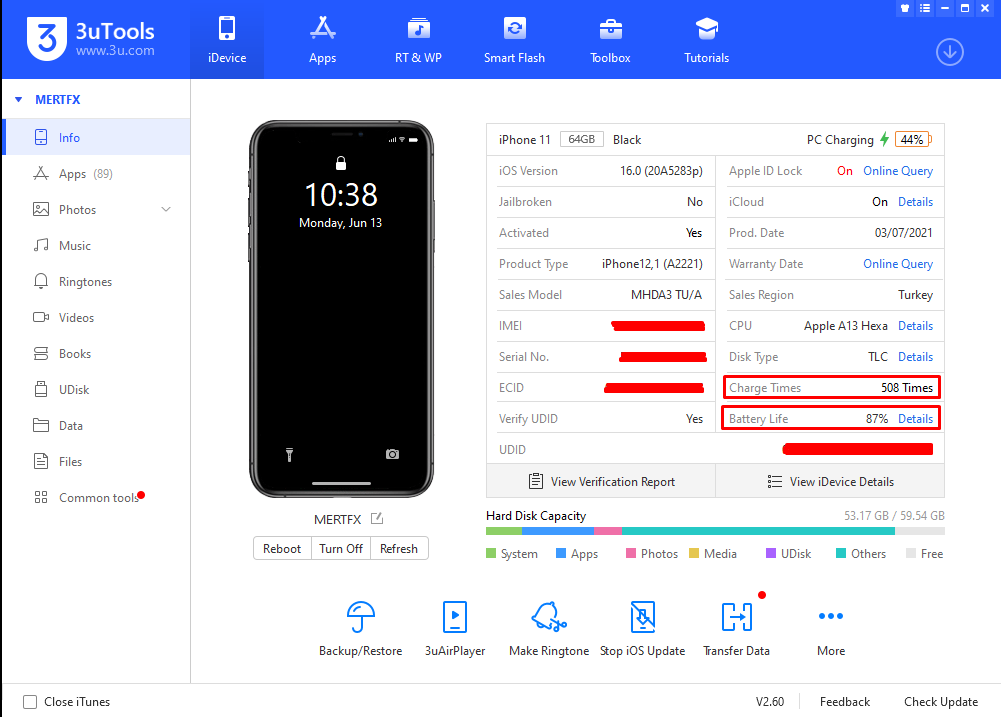Open Videos in the sidebar
1001x717 pixels.
click(96, 317)
